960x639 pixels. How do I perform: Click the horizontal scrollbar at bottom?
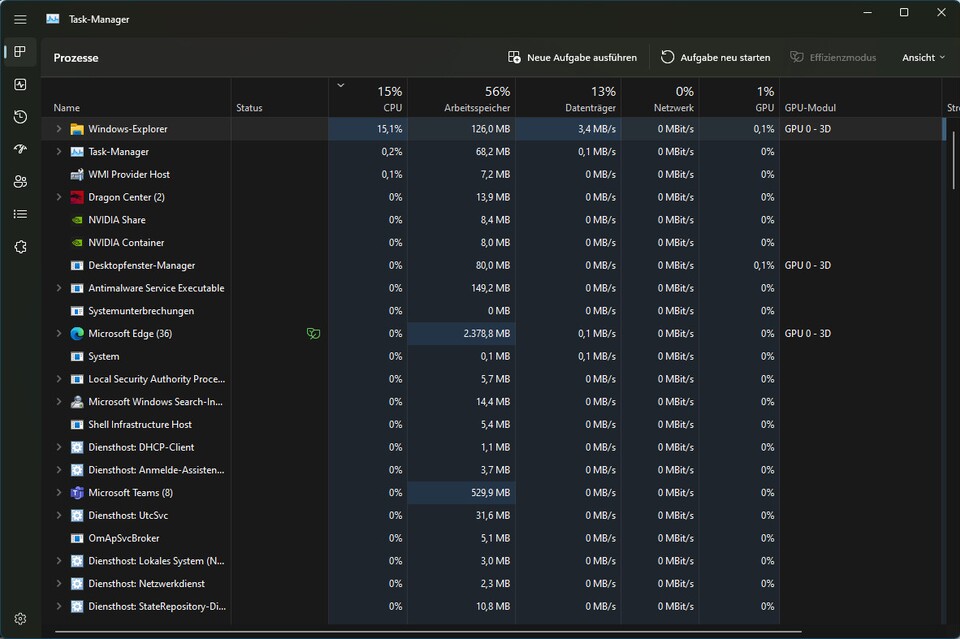427,631
